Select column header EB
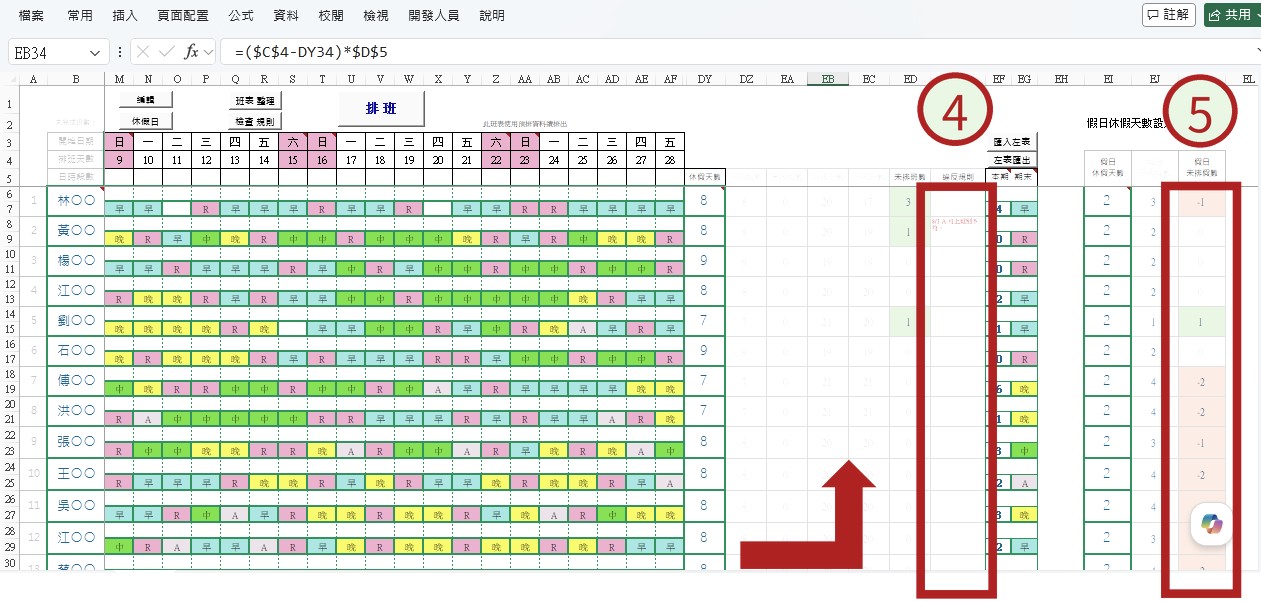The width and height of the screenshot is (1261, 602). [x=828, y=80]
